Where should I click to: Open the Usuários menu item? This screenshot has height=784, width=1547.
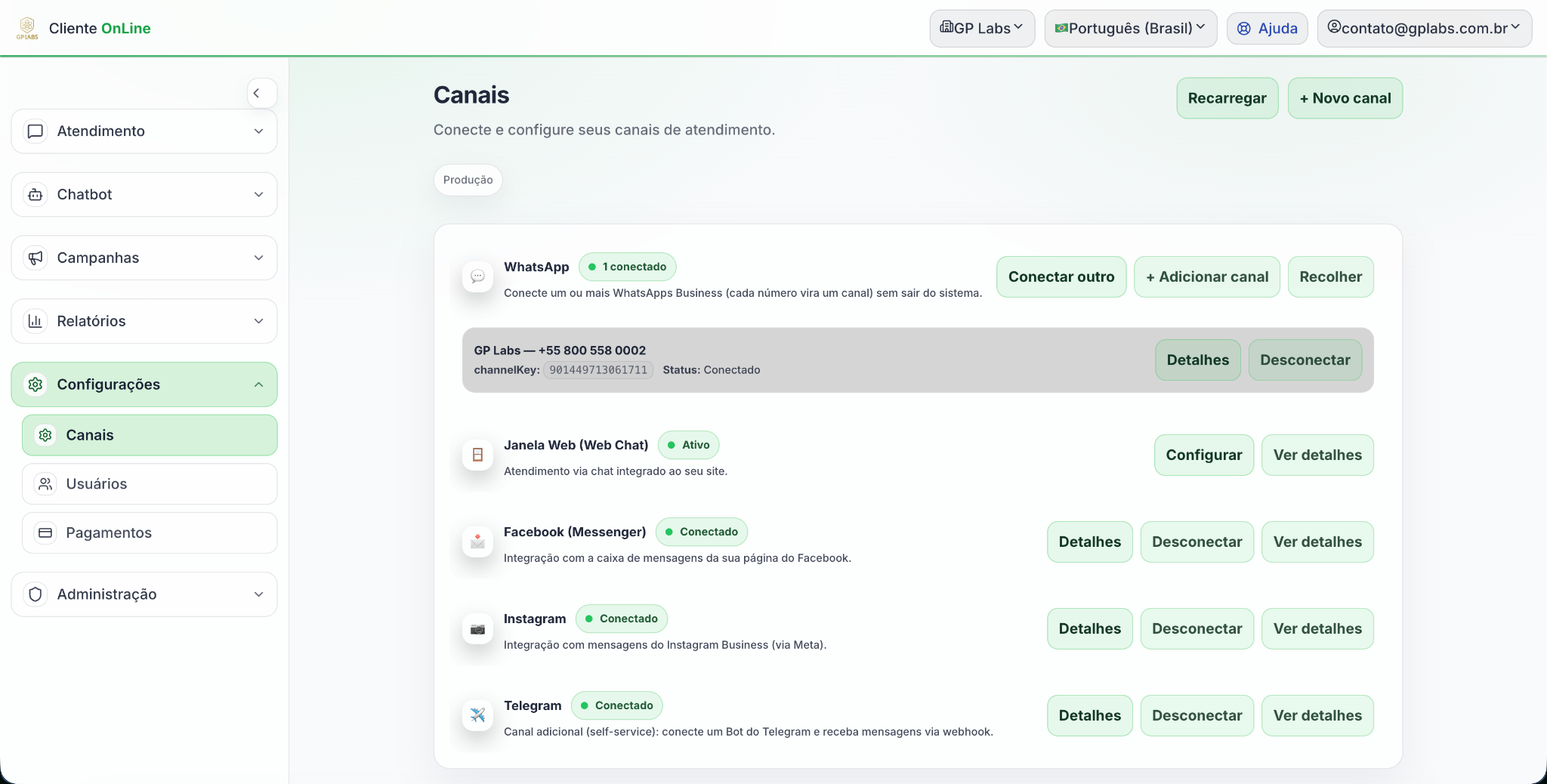point(150,484)
